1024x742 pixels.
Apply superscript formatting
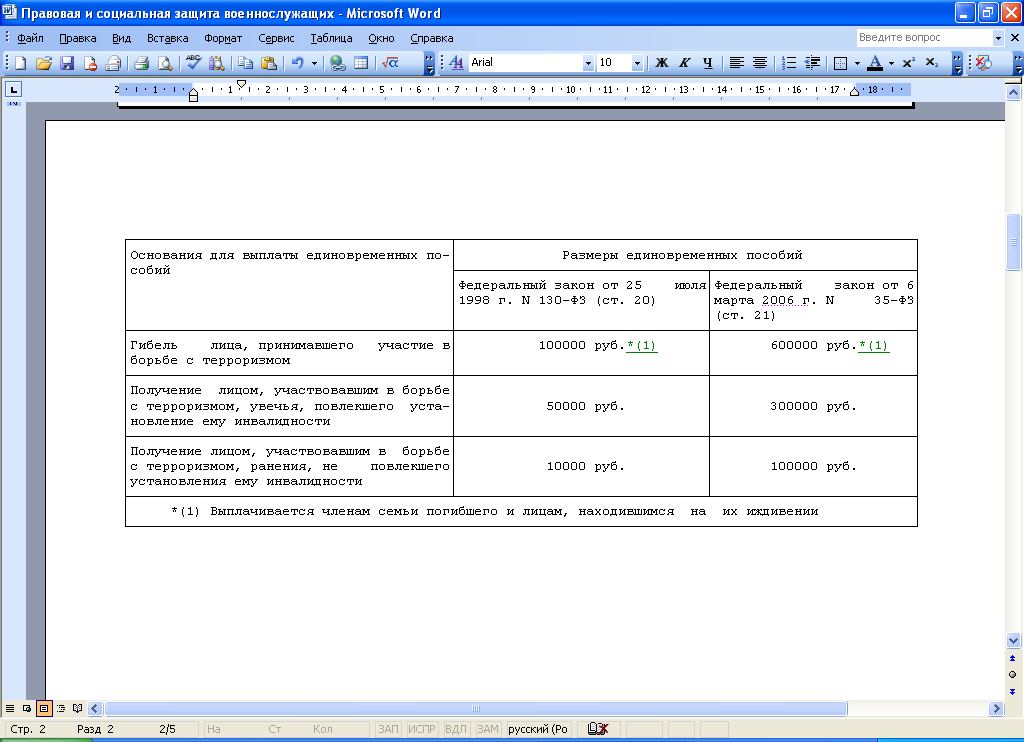(908, 63)
